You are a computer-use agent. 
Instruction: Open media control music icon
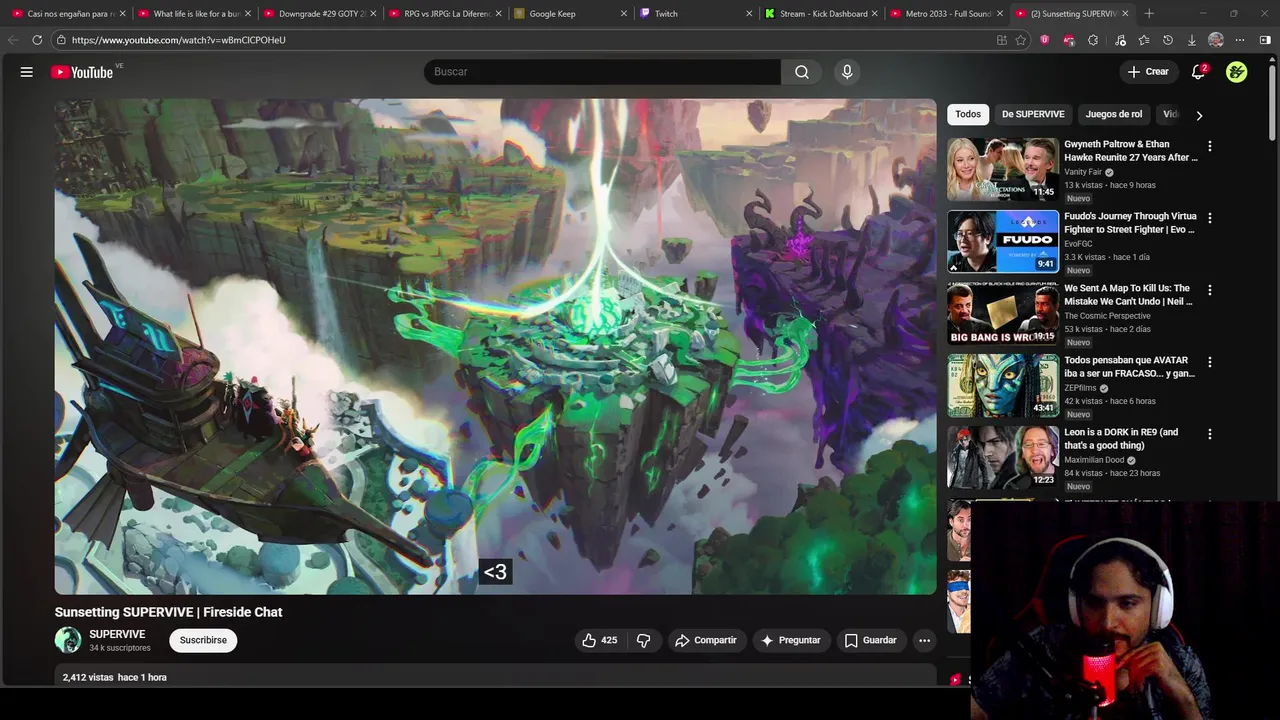(x=1119, y=40)
